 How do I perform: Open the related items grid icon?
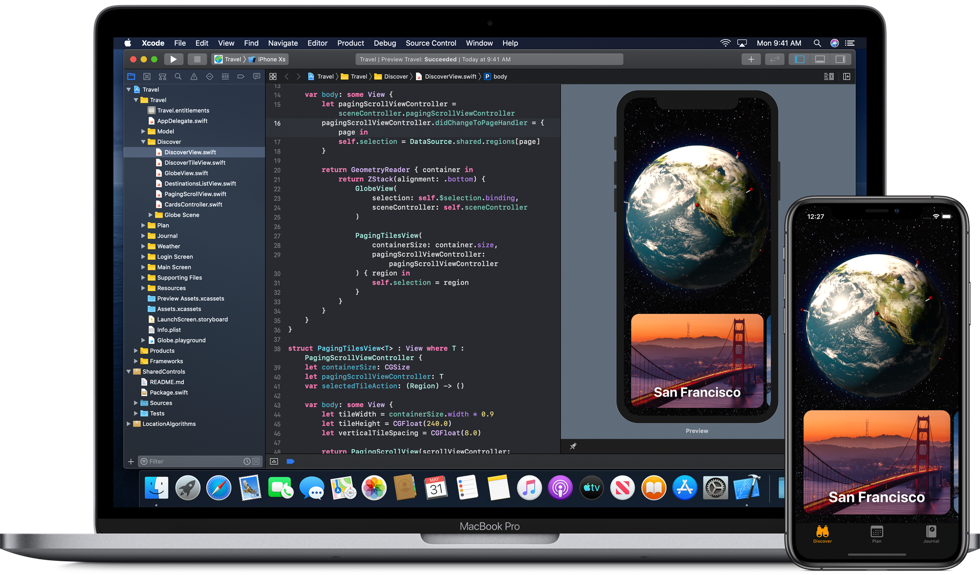pyautogui.click(x=273, y=76)
